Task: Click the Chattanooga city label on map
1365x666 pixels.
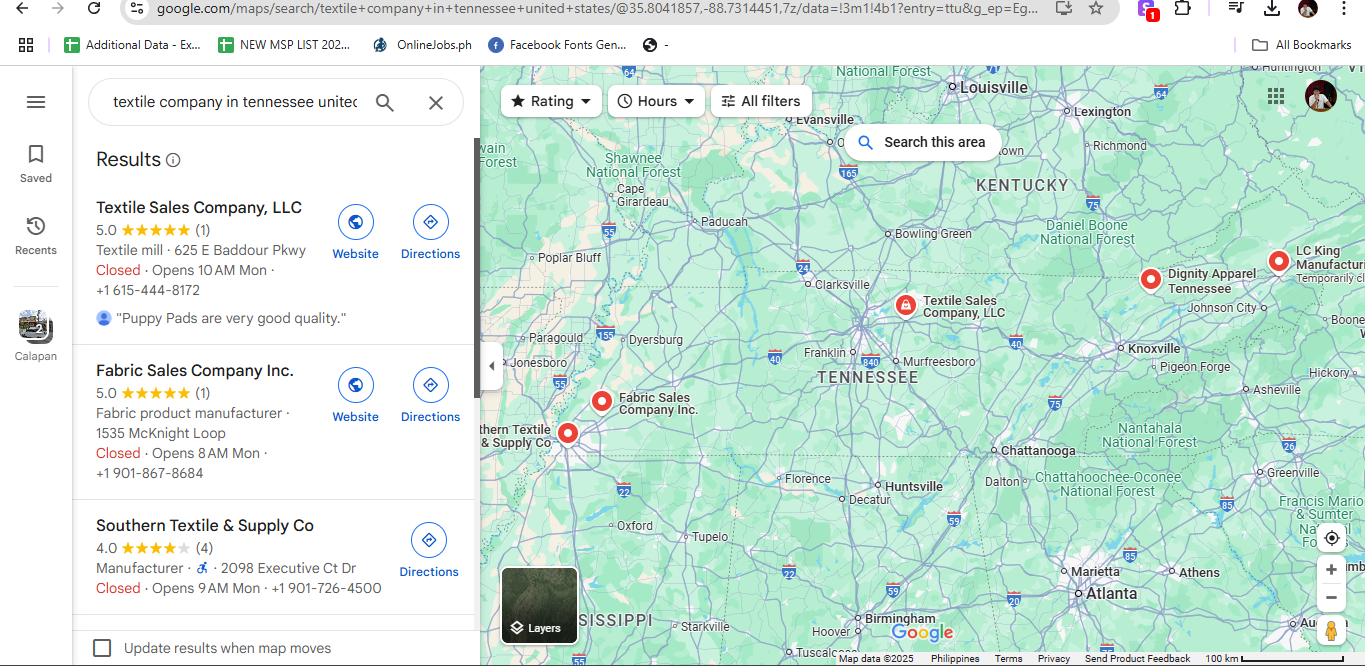Action: [1038, 451]
